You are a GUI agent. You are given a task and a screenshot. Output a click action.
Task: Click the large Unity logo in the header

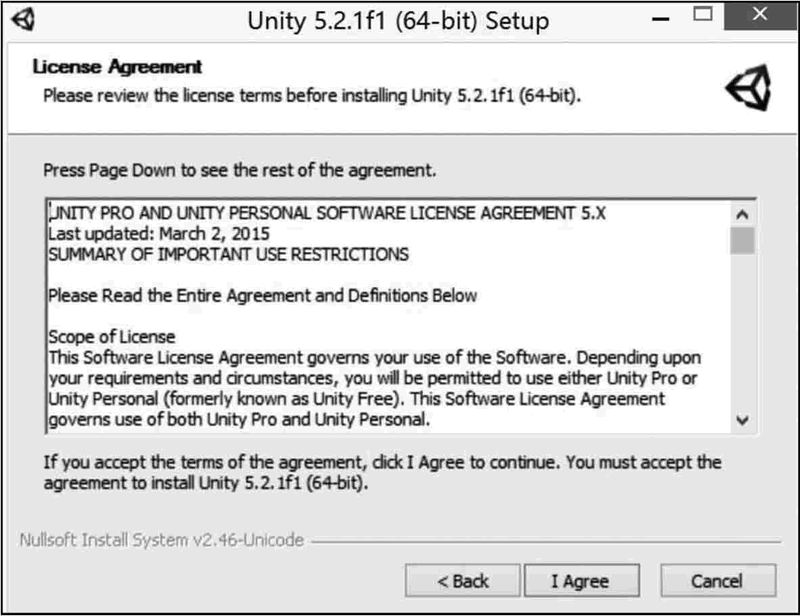(749, 90)
